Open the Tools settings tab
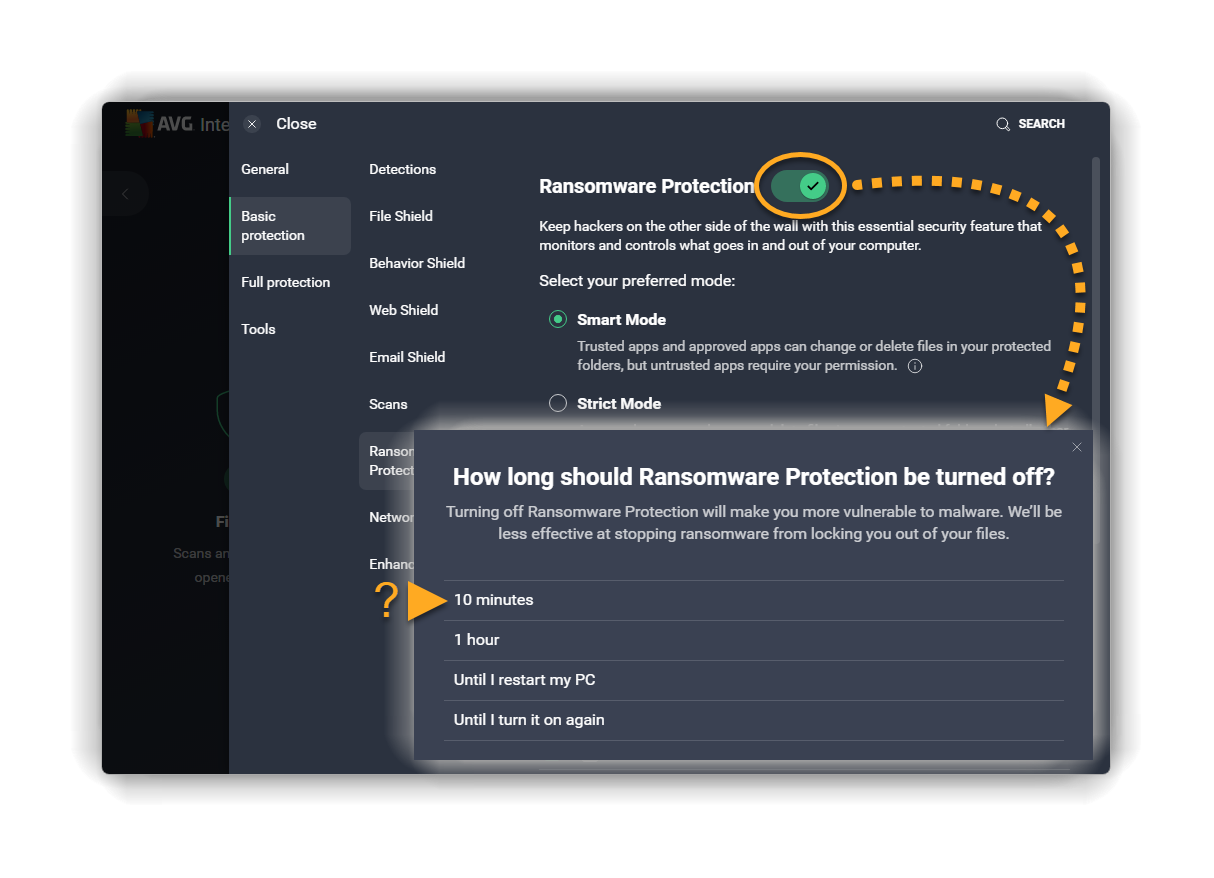 [258, 329]
